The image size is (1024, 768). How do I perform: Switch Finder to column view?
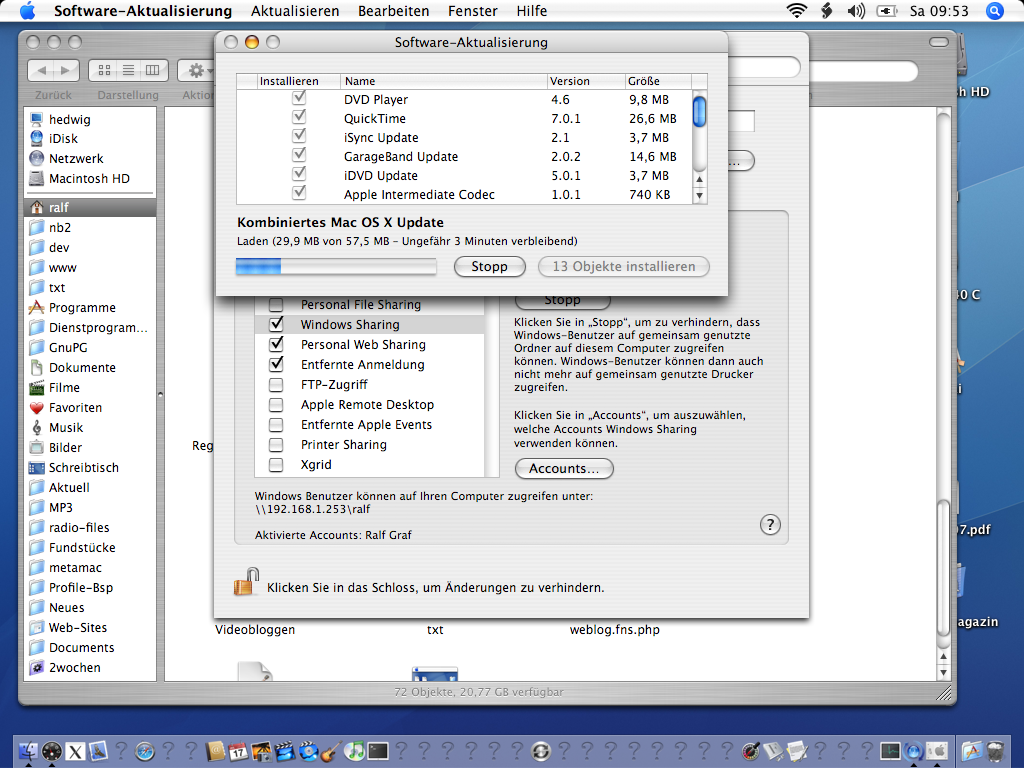153,70
